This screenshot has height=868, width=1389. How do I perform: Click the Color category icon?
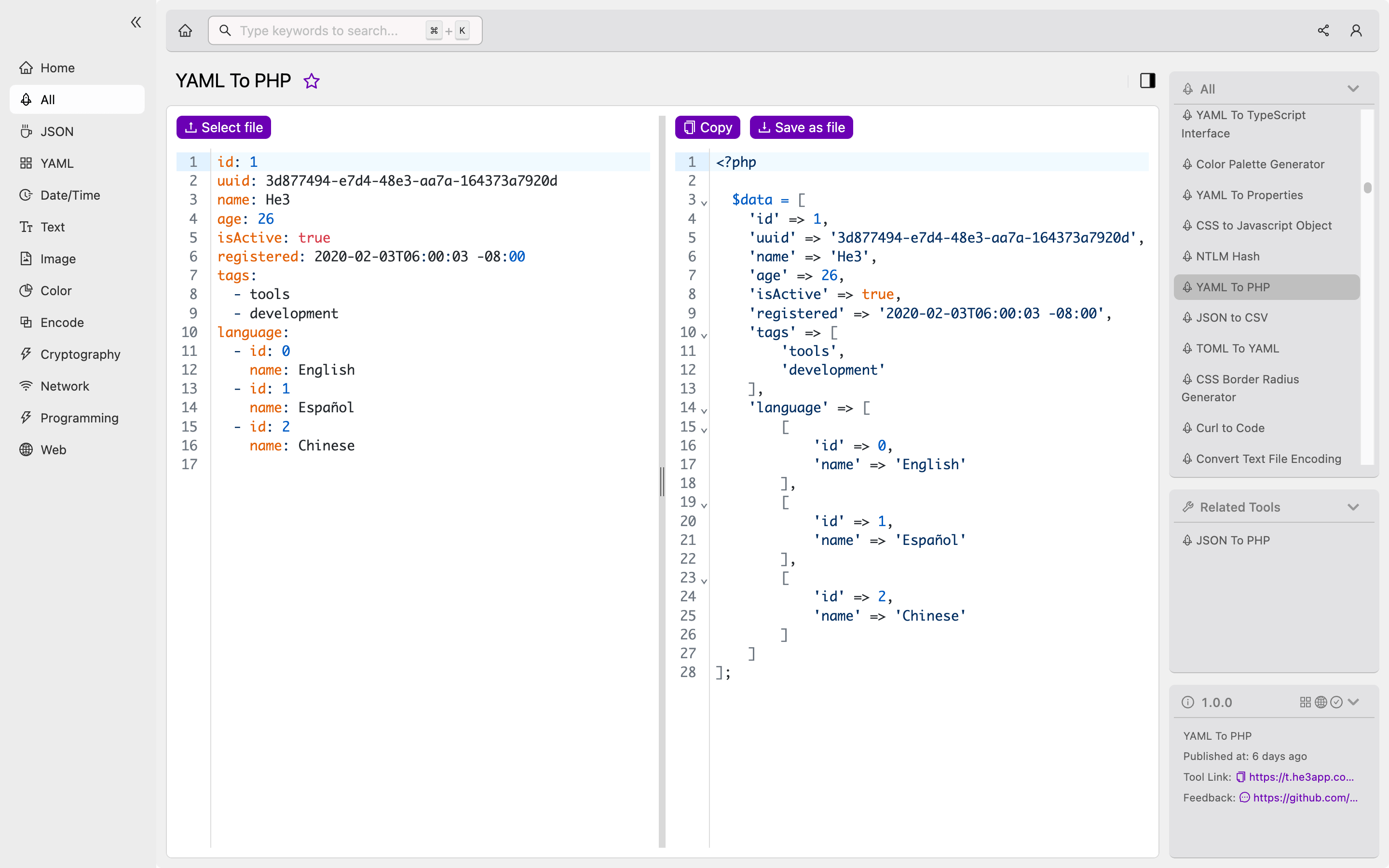(x=26, y=290)
